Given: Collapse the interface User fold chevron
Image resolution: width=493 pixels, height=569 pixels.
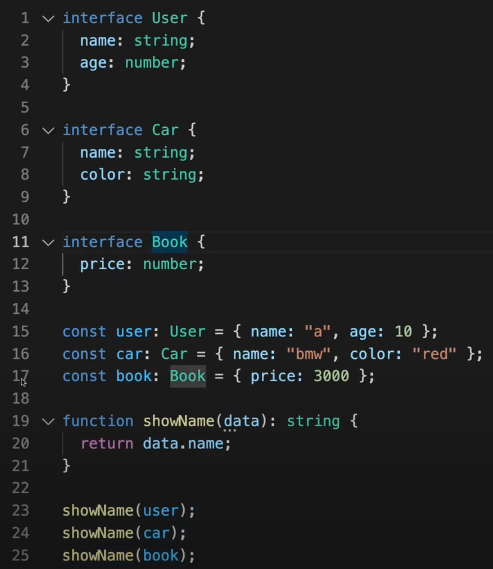Looking at the screenshot, I should pos(48,19).
